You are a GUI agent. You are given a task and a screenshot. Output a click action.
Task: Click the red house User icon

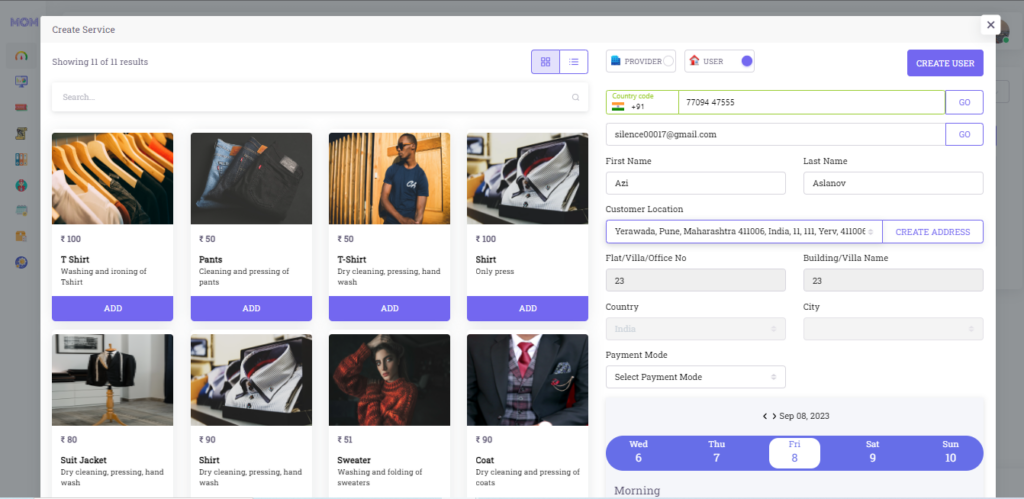pyautogui.click(x=694, y=61)
